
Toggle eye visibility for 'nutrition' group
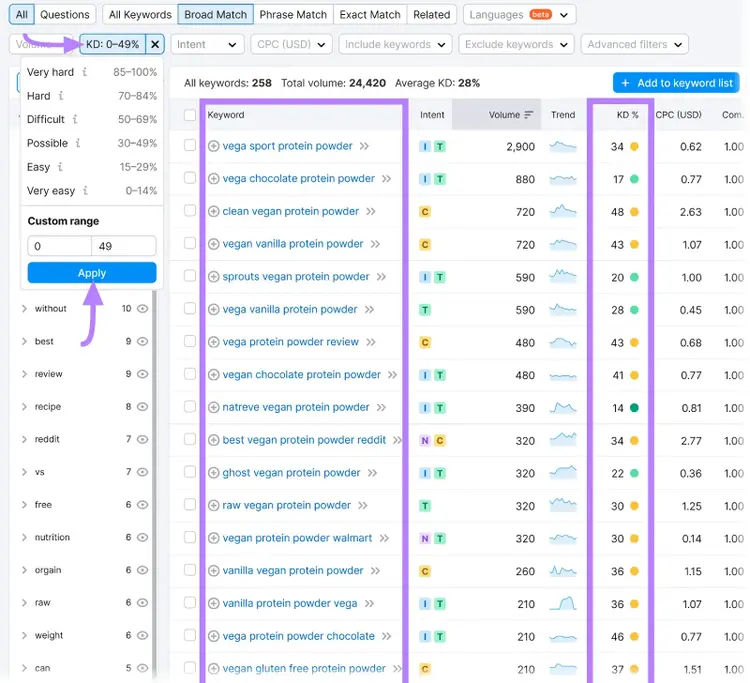[143, 538]
